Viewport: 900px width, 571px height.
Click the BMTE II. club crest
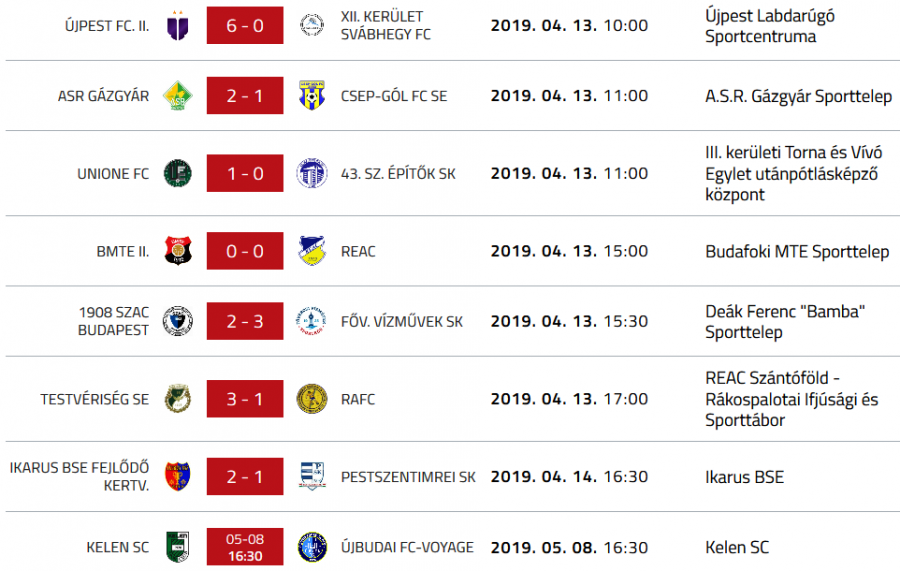[178, 251]
